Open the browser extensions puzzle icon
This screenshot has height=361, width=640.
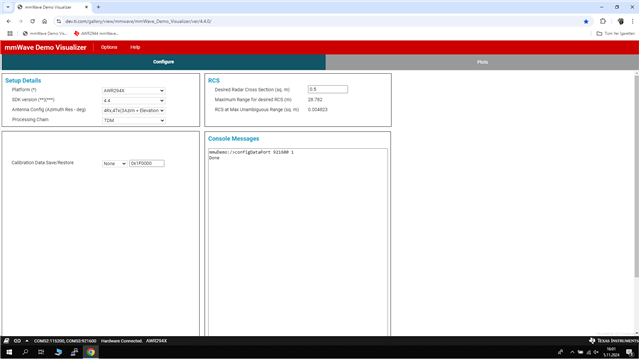pos(603,21)
